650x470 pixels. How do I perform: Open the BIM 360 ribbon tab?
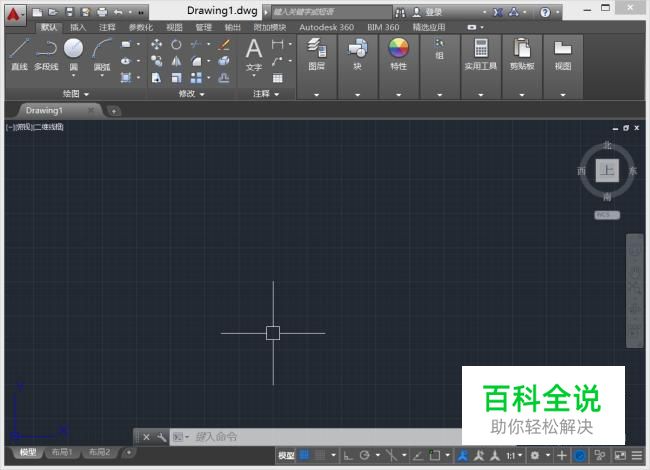click(383, 27)
